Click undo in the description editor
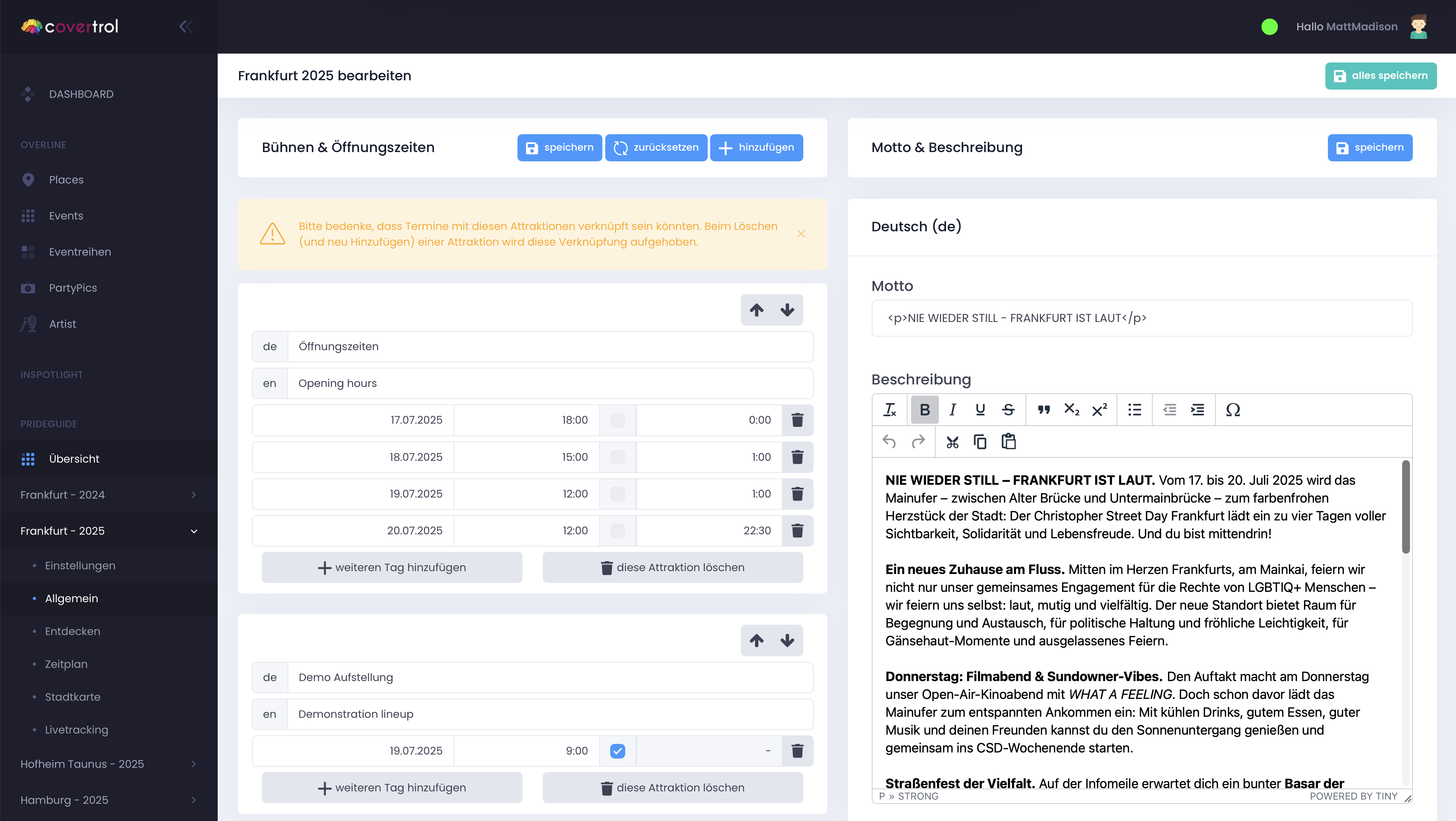This screenshot has height=821, width=1456. (x=889, y=442)
